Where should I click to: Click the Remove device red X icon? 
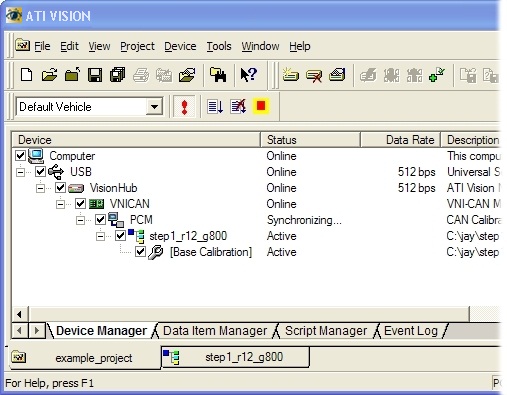(x=314, y=75)
